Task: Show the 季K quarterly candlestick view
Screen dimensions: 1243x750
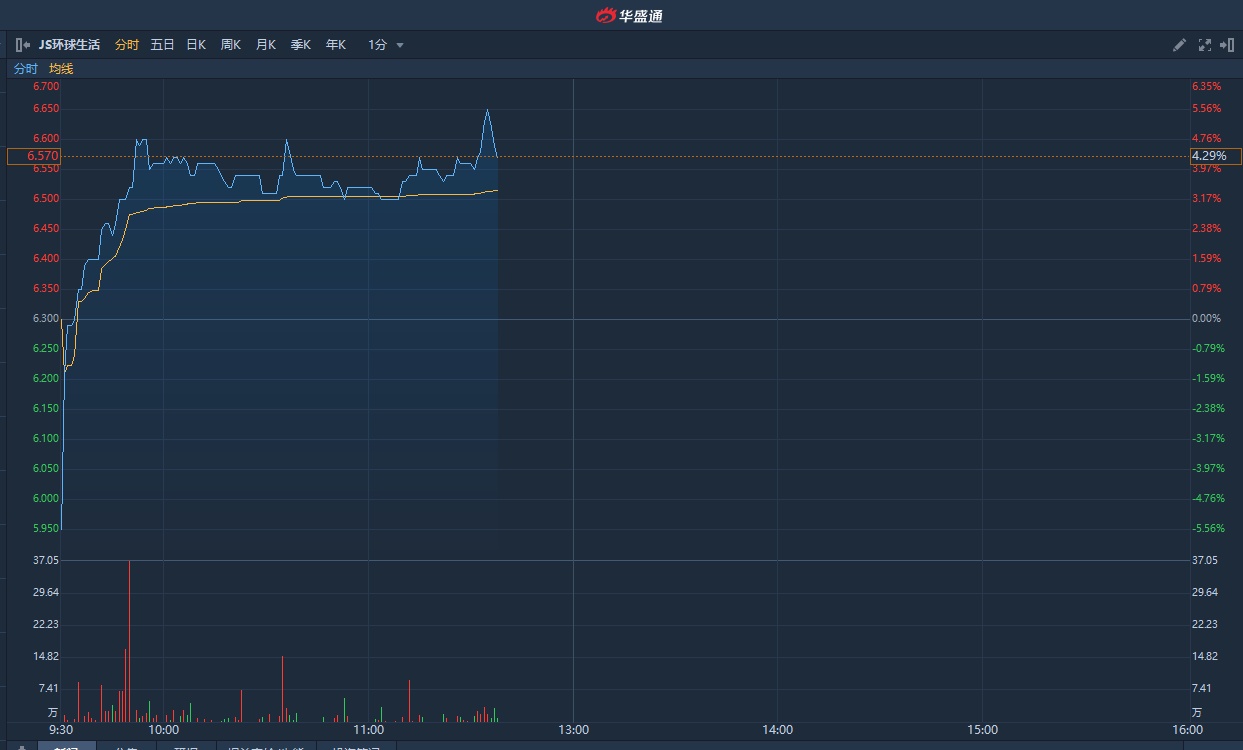Action: [x=301, y=45]
